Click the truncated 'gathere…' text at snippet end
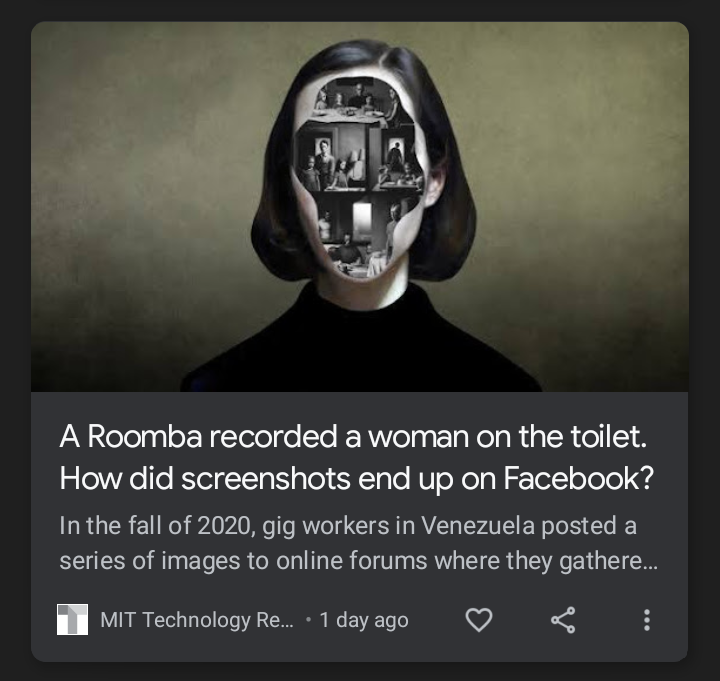This screenshot has height=681, width=720. click(x=608, y=561)
